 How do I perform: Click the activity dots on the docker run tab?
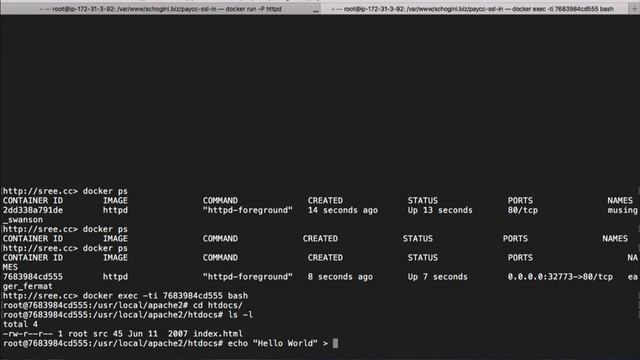[x=316, y=11]
